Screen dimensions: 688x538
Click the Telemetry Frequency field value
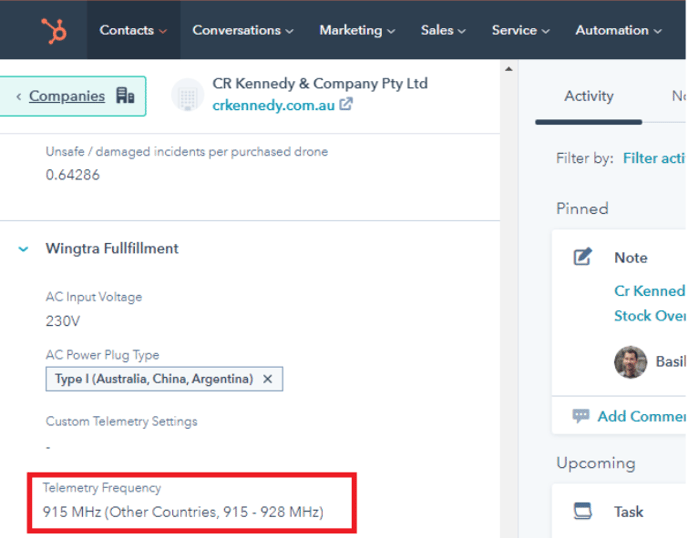click(x=183, y=513)
